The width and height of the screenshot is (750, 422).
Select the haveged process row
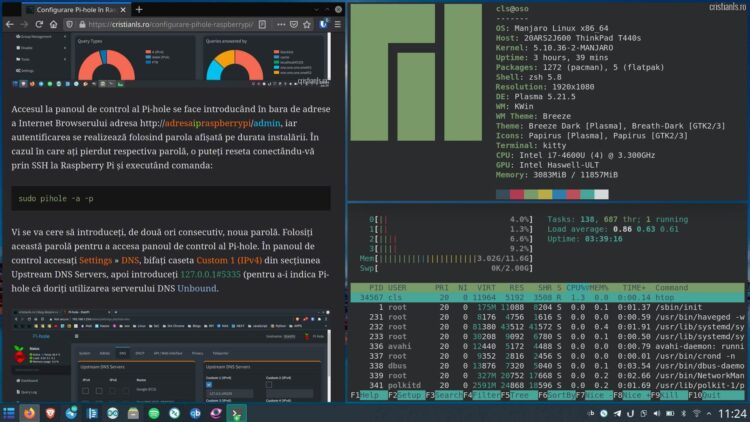547,317
